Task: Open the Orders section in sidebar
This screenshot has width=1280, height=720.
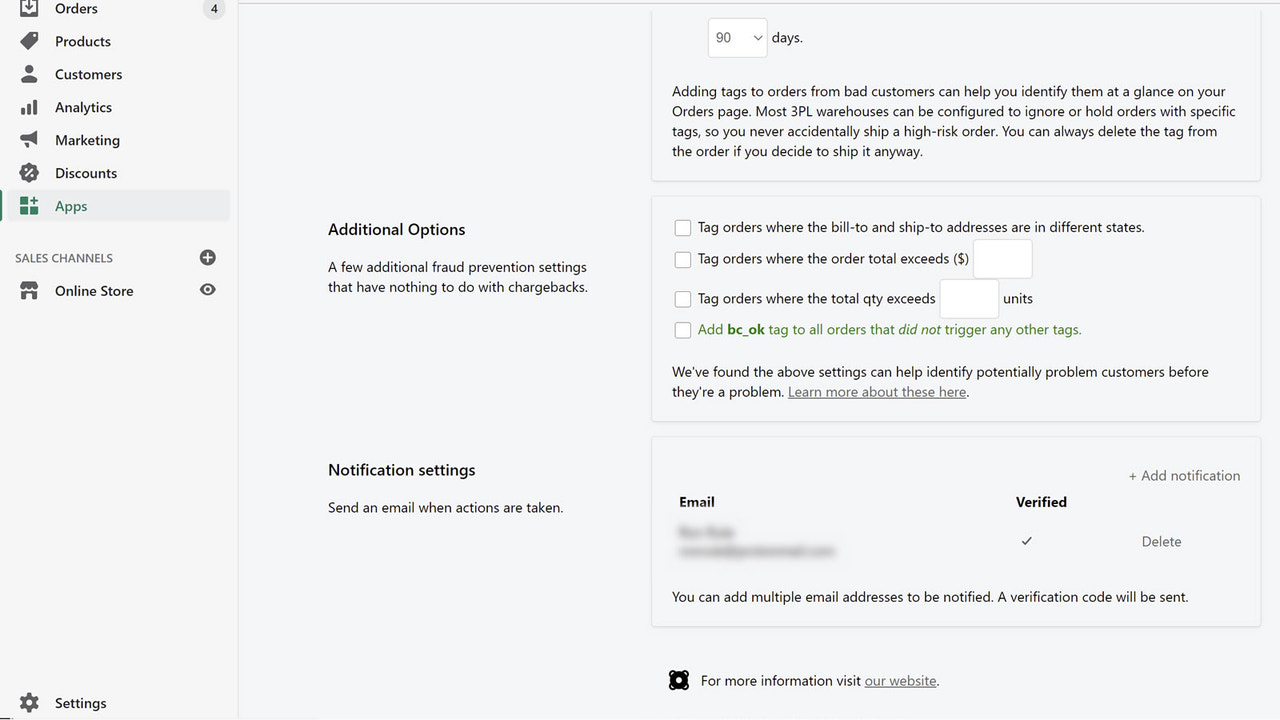Action: (x=74, y=8)
